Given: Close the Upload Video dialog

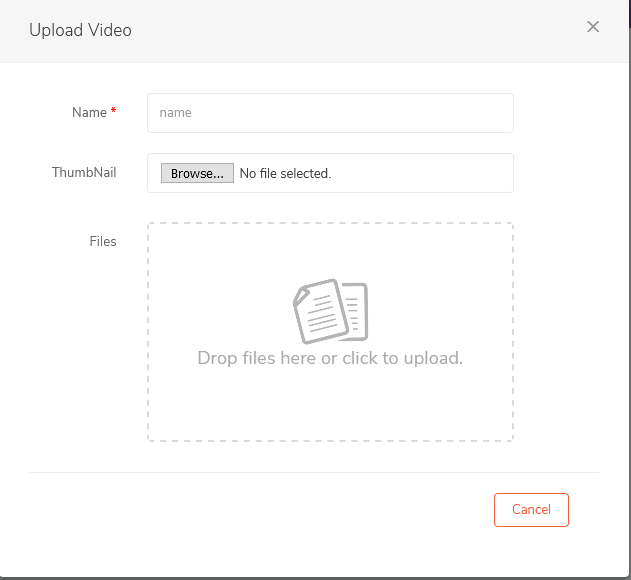Looking at the screenshot, I should click(593, 27).
